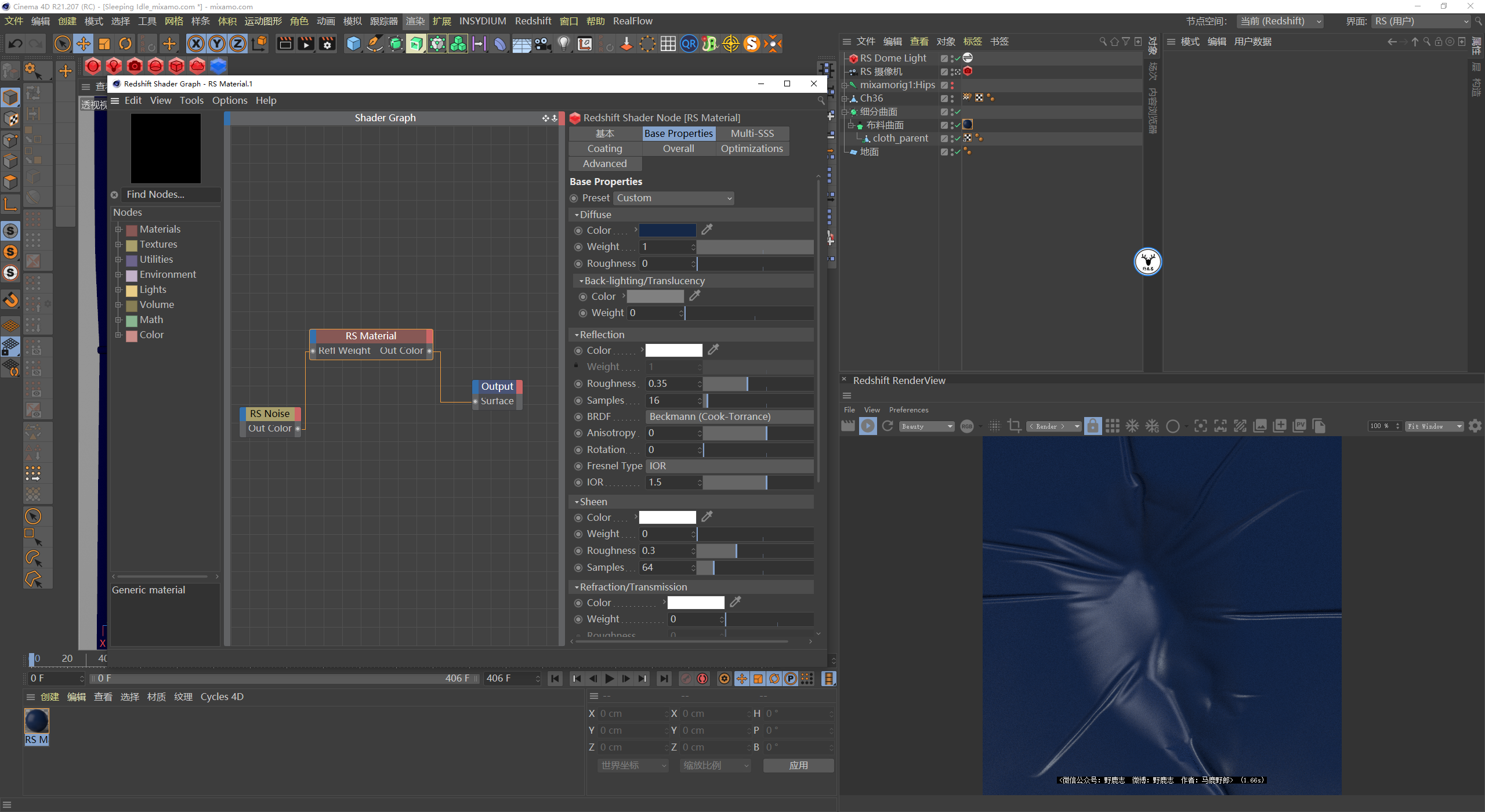Viewport: 1485px width, 812px height.
Task: Switch to the Coating tab
Action: pyautogui.click(x=604, y=149)
